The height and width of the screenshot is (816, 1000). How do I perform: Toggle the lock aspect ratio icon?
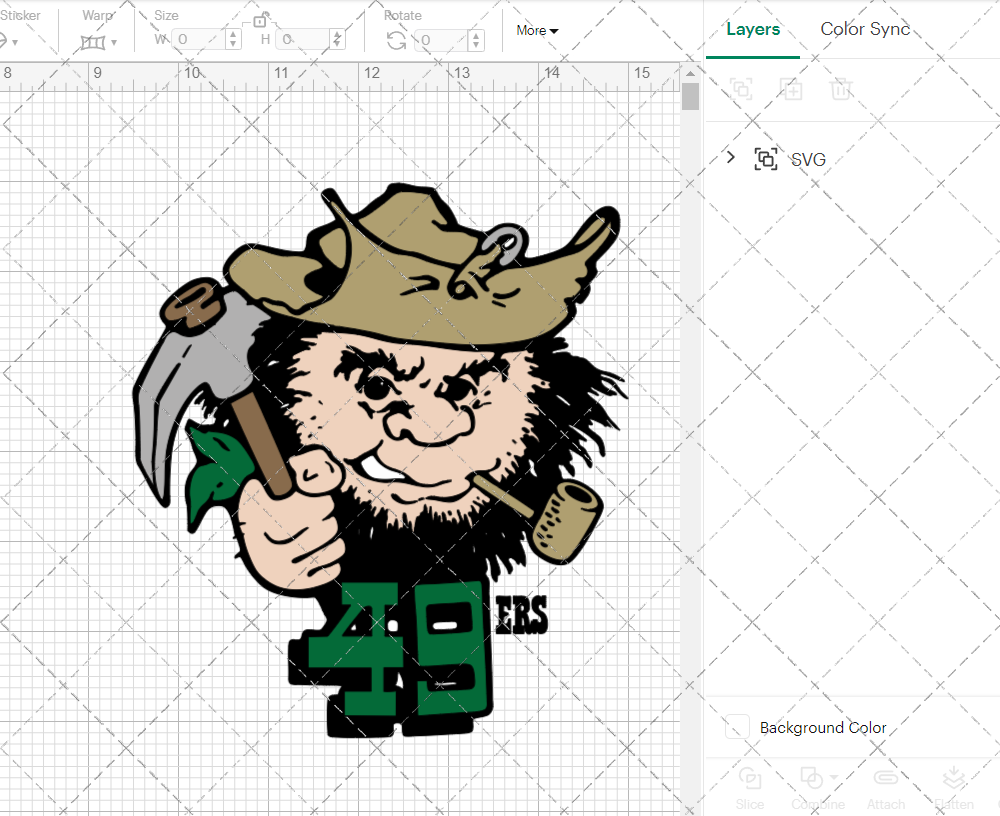point(260,20)
